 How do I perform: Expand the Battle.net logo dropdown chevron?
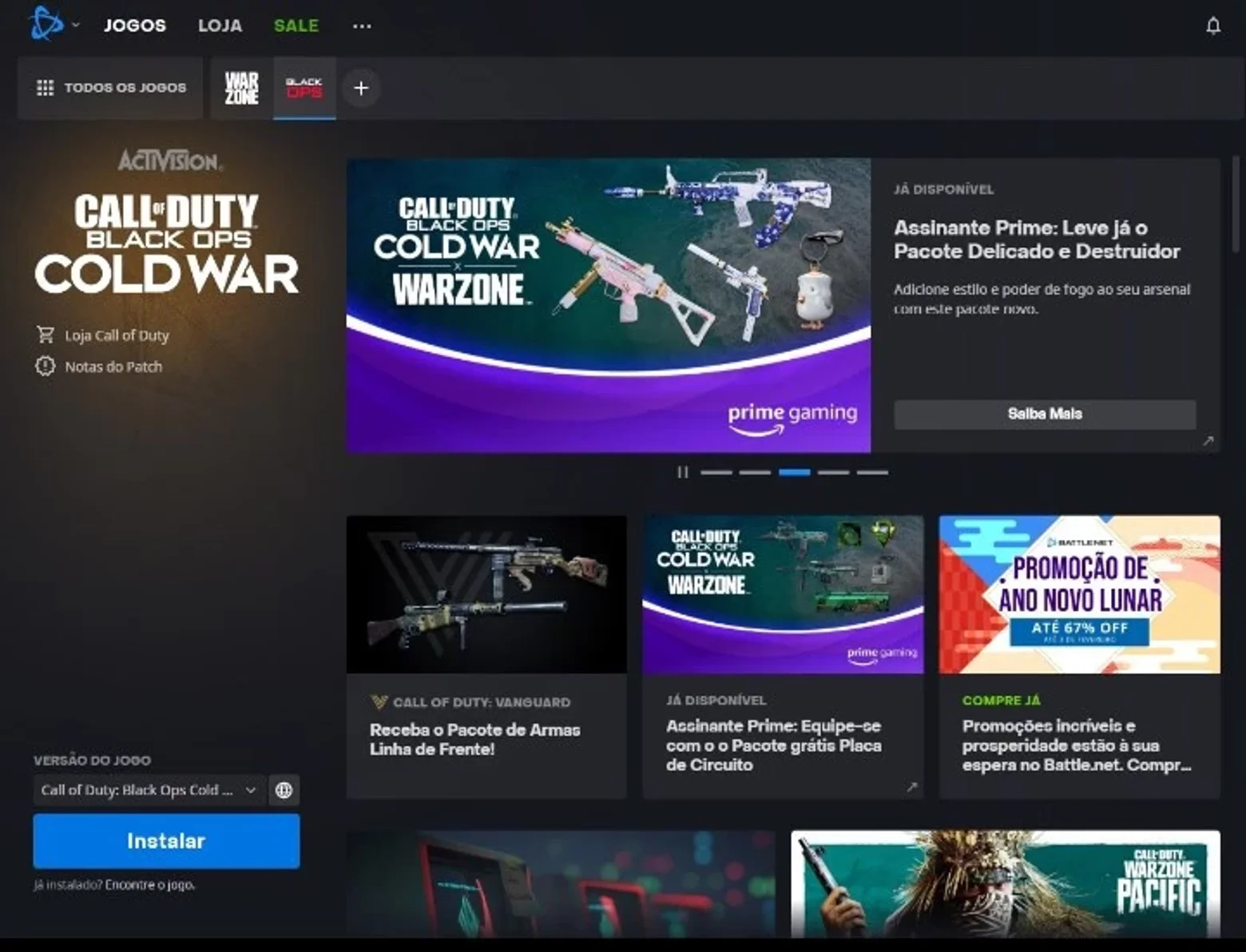[x=76, y=25]
